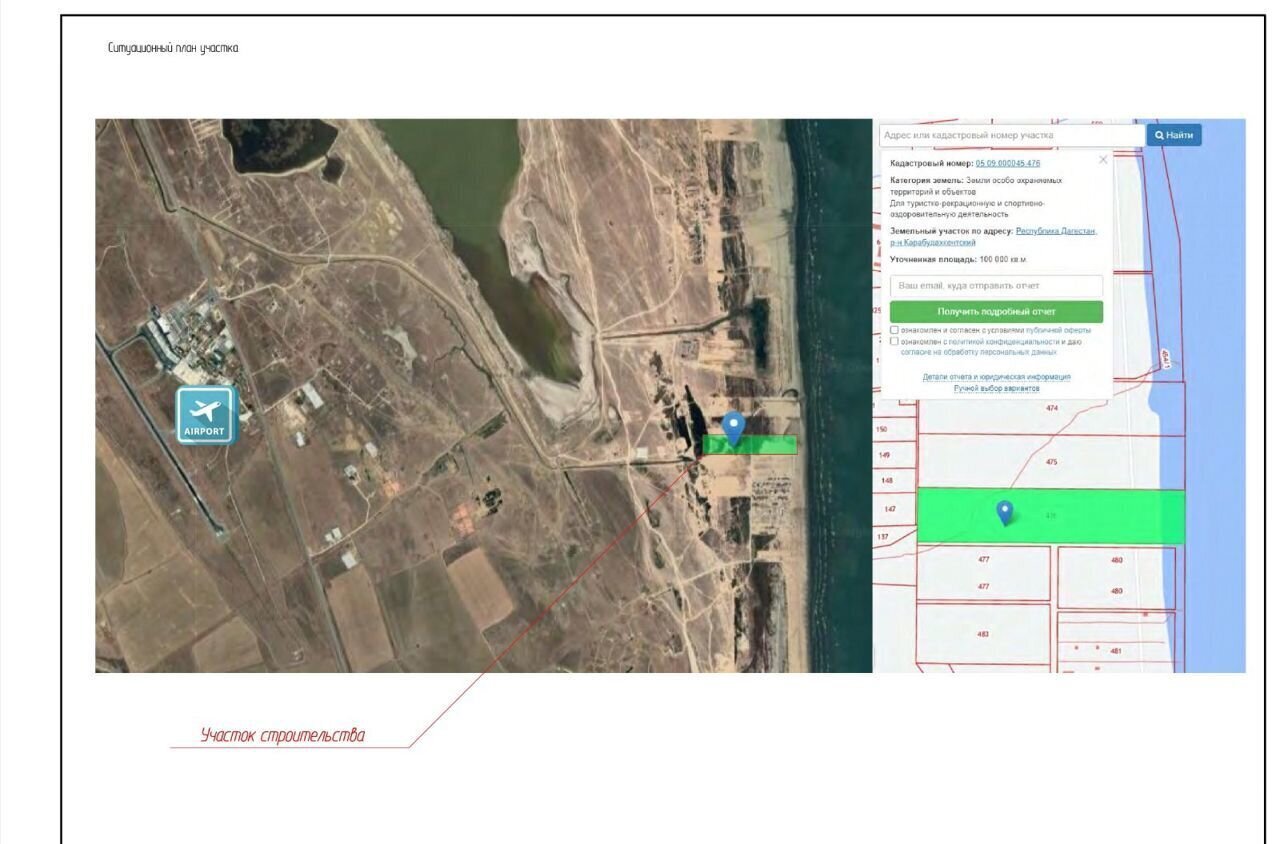Click the Участок строительства callout label

[283, 736]
